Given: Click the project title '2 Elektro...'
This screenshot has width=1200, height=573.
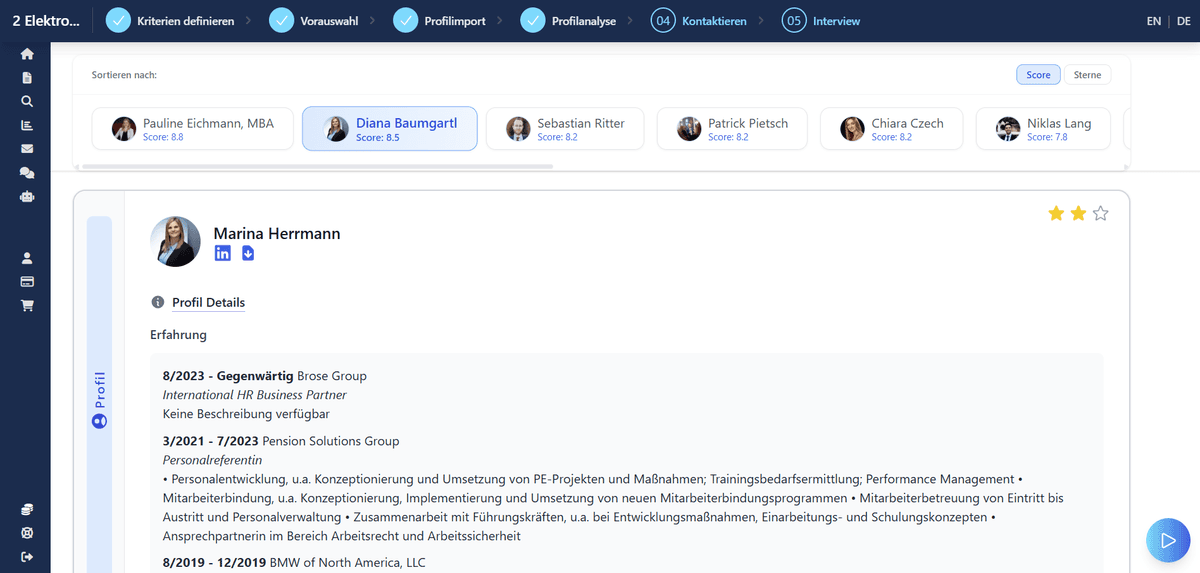Looking at the screenshot, I should [x=46, y=21].
